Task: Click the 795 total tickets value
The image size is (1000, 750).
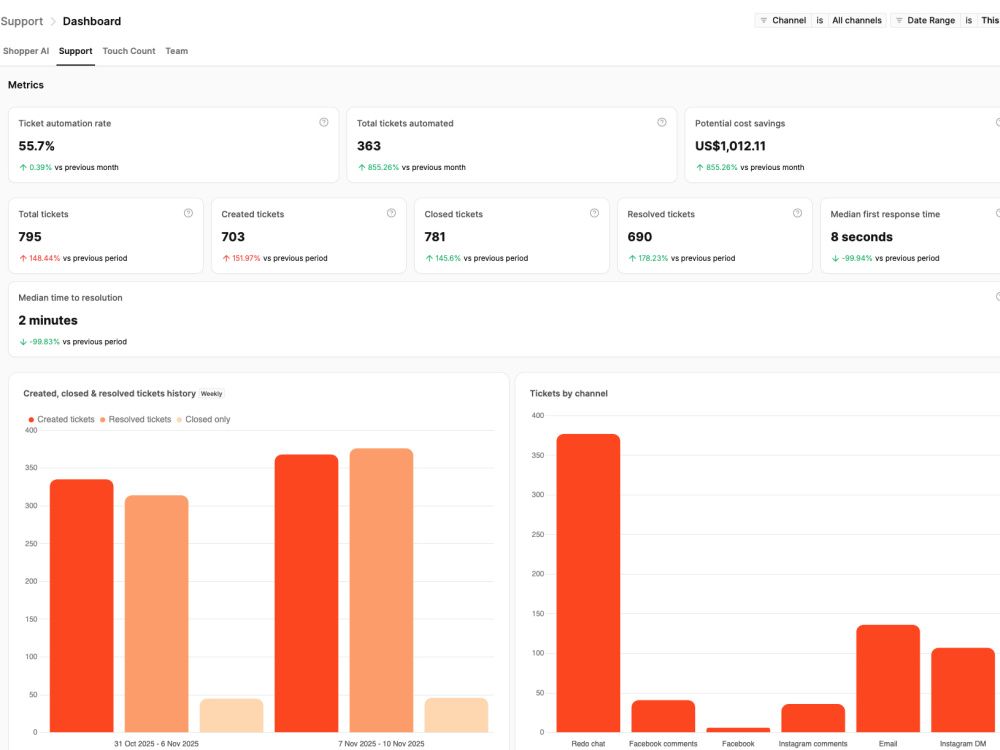Action: pos(30,237)
